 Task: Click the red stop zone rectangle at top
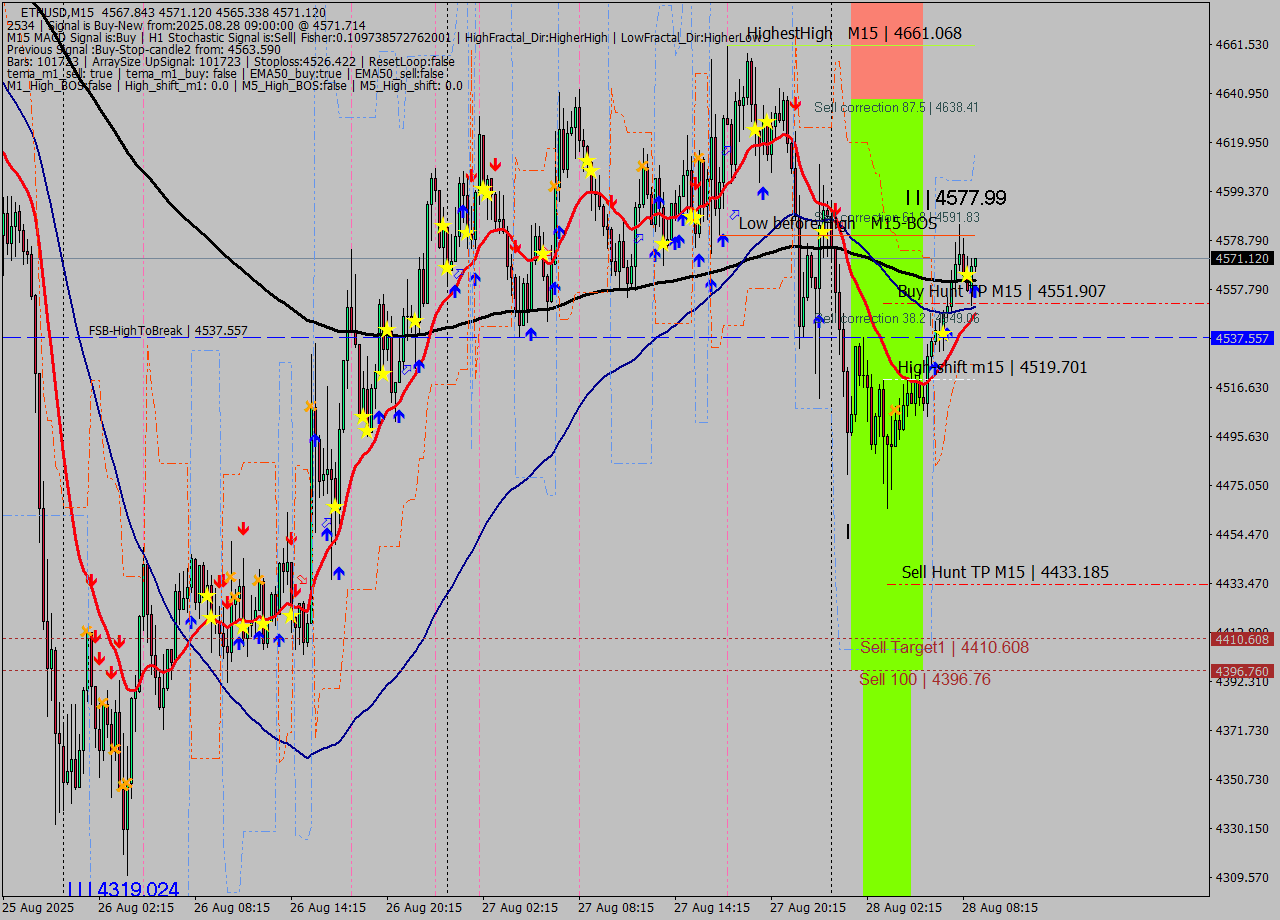pyautogui.click(x=886, y=50)
